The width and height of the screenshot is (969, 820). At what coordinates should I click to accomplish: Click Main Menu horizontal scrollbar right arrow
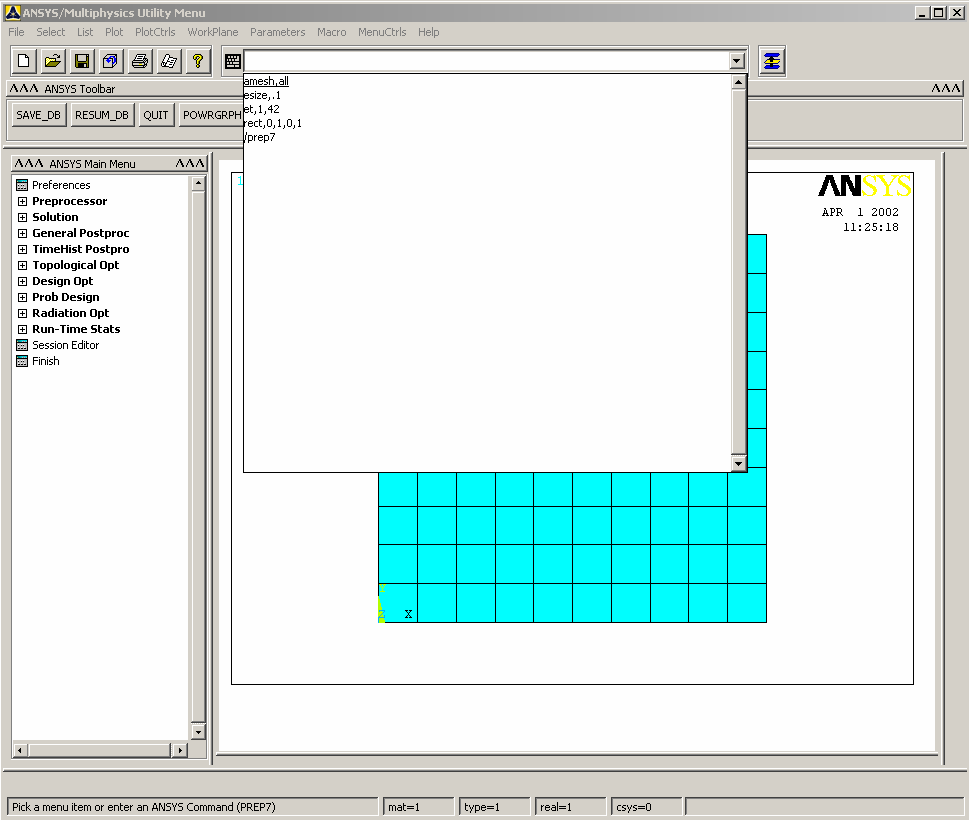(180, 750)
